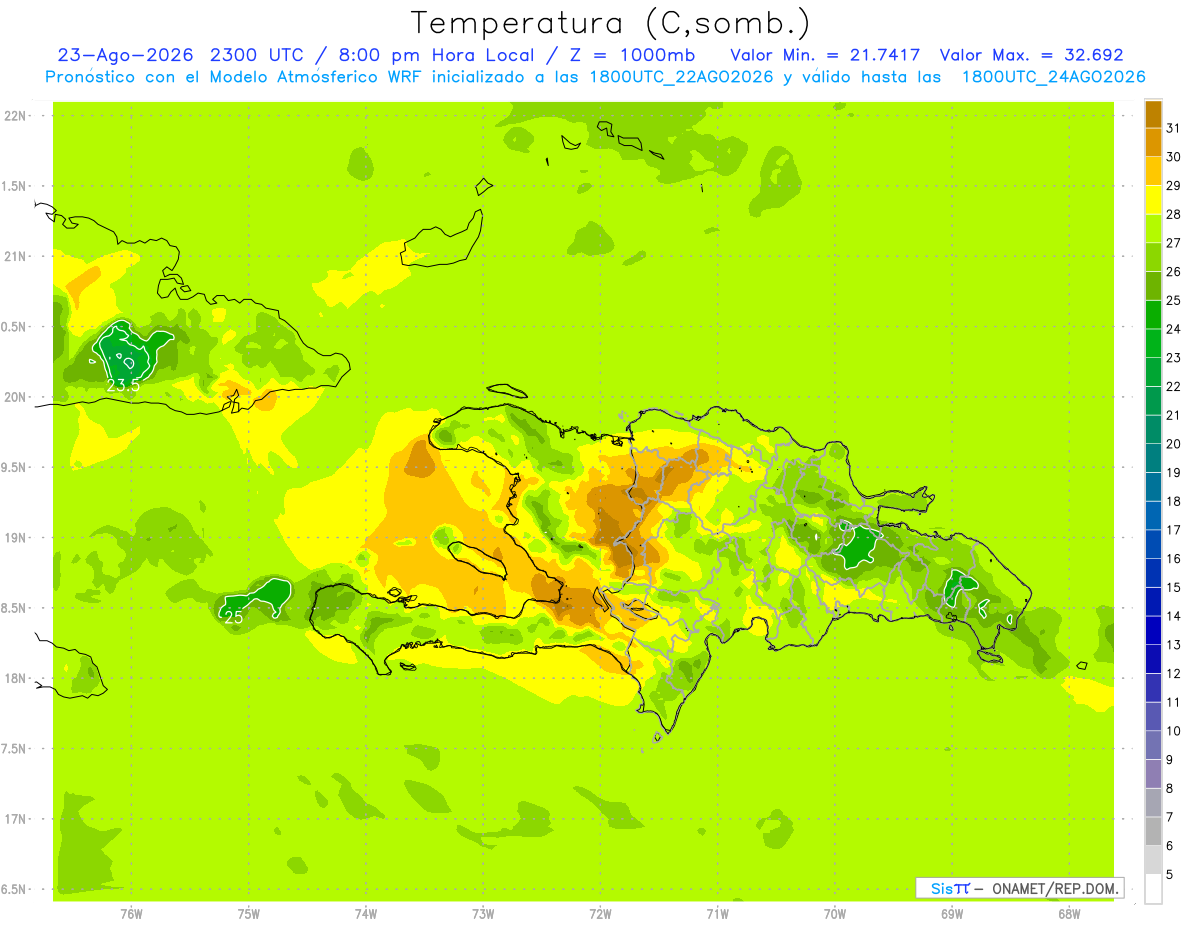Click the Sis logo in the credit box

950,888
